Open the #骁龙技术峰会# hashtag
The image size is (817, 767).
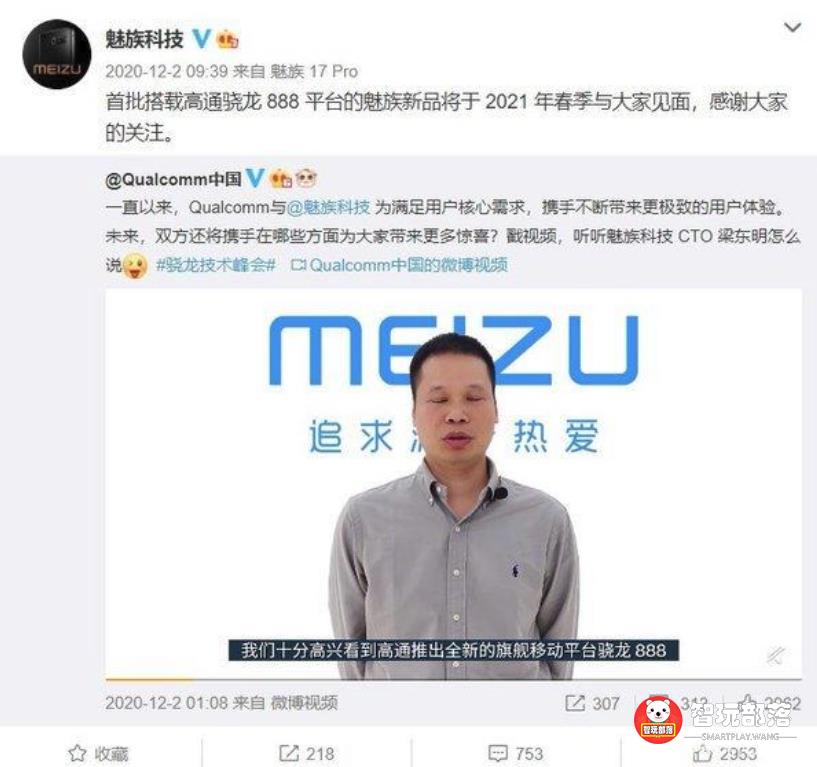[216, 265]
